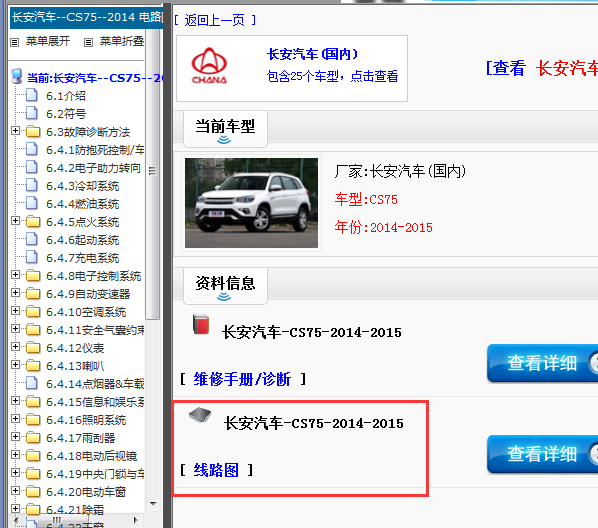
Task: Click the folder icon for 6.4.12仪表
Action: click(x=33, y=347)
